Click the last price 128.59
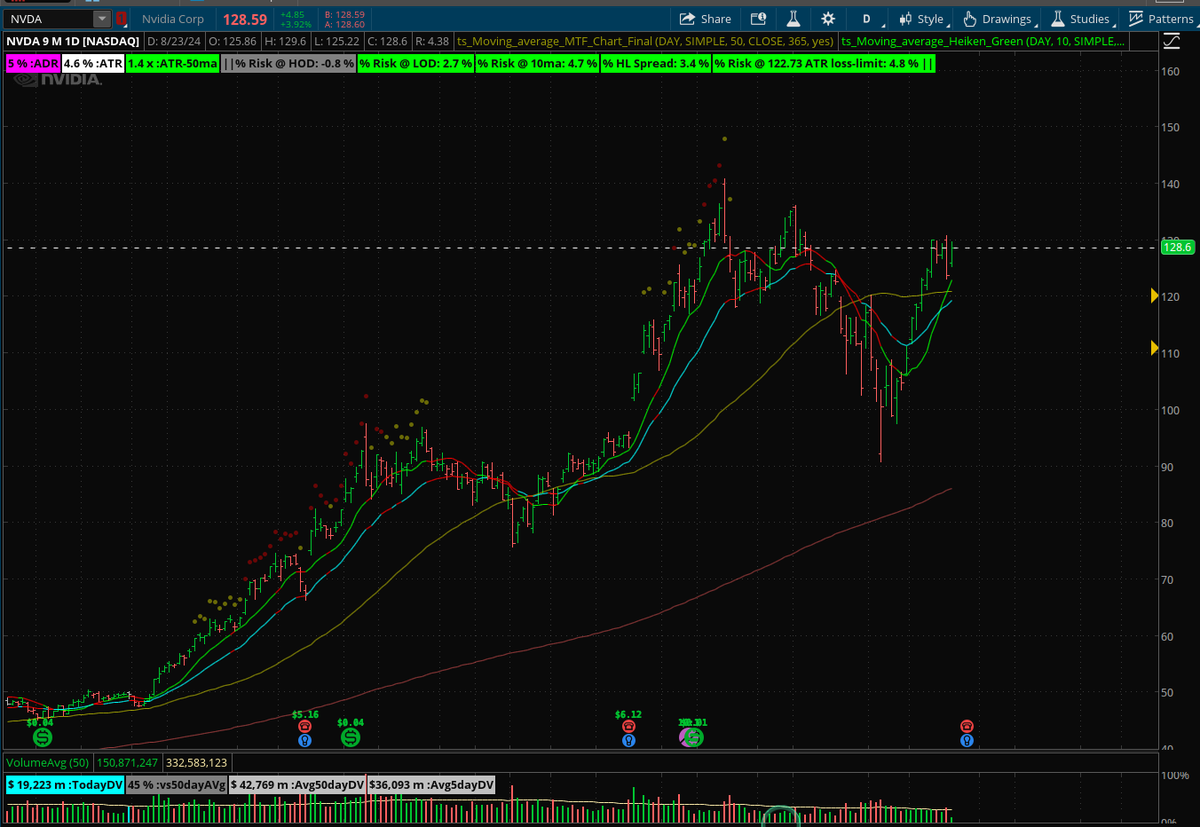The image size is (1200, 827). pyautogui.click(x=246, y=19)
